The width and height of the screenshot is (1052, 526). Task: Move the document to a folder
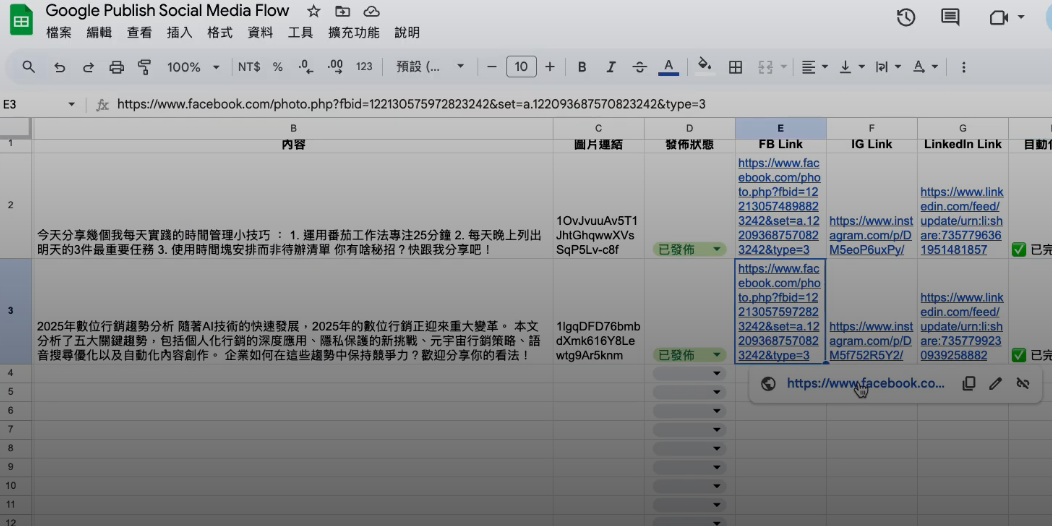343,11
